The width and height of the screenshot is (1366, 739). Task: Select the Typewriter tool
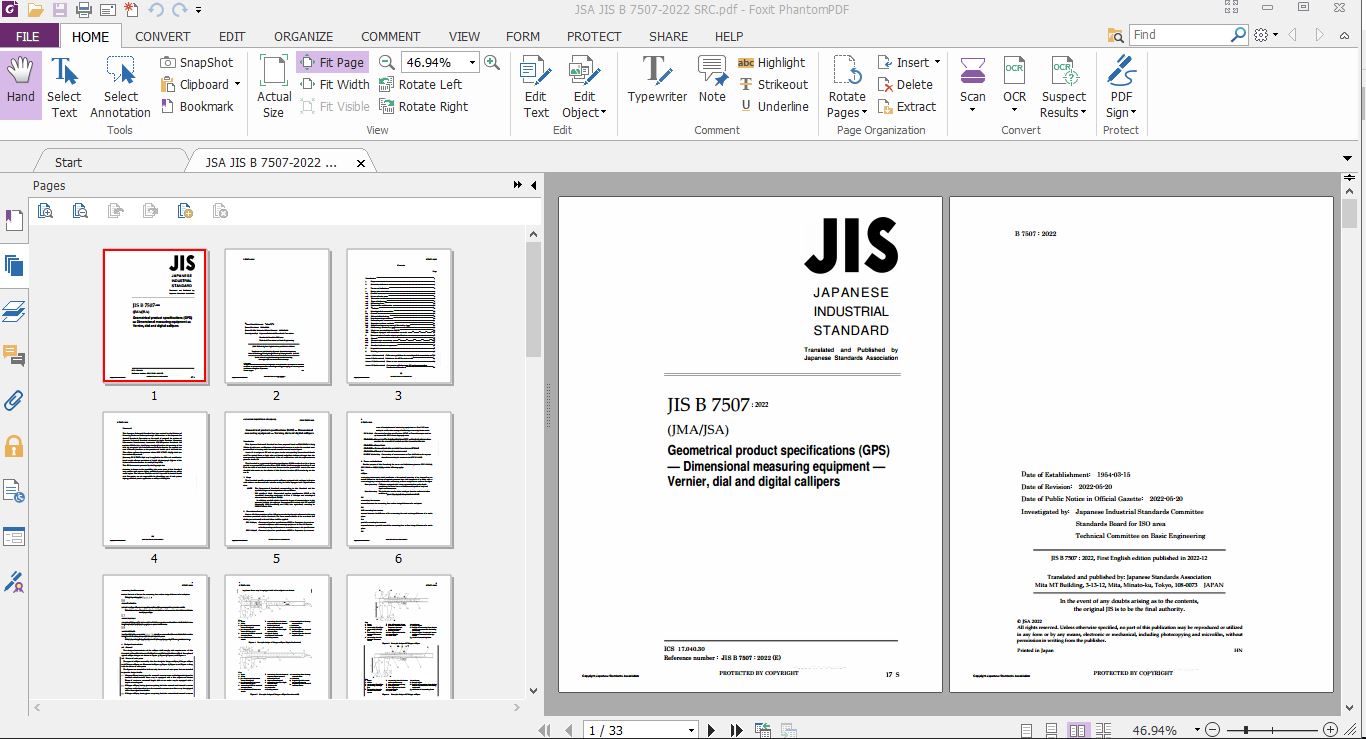657,80
